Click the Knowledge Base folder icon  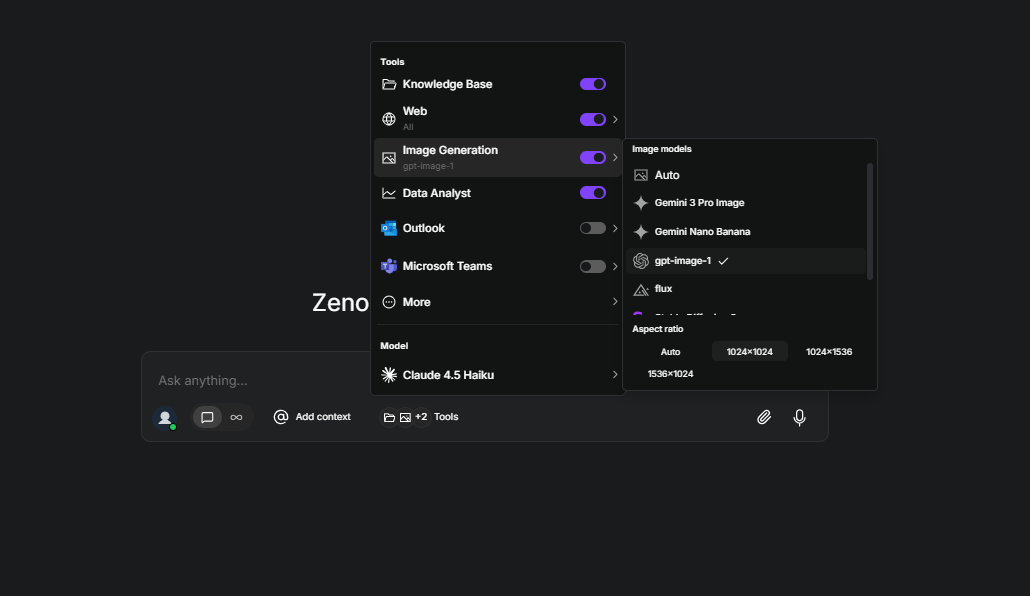(389, 84)
